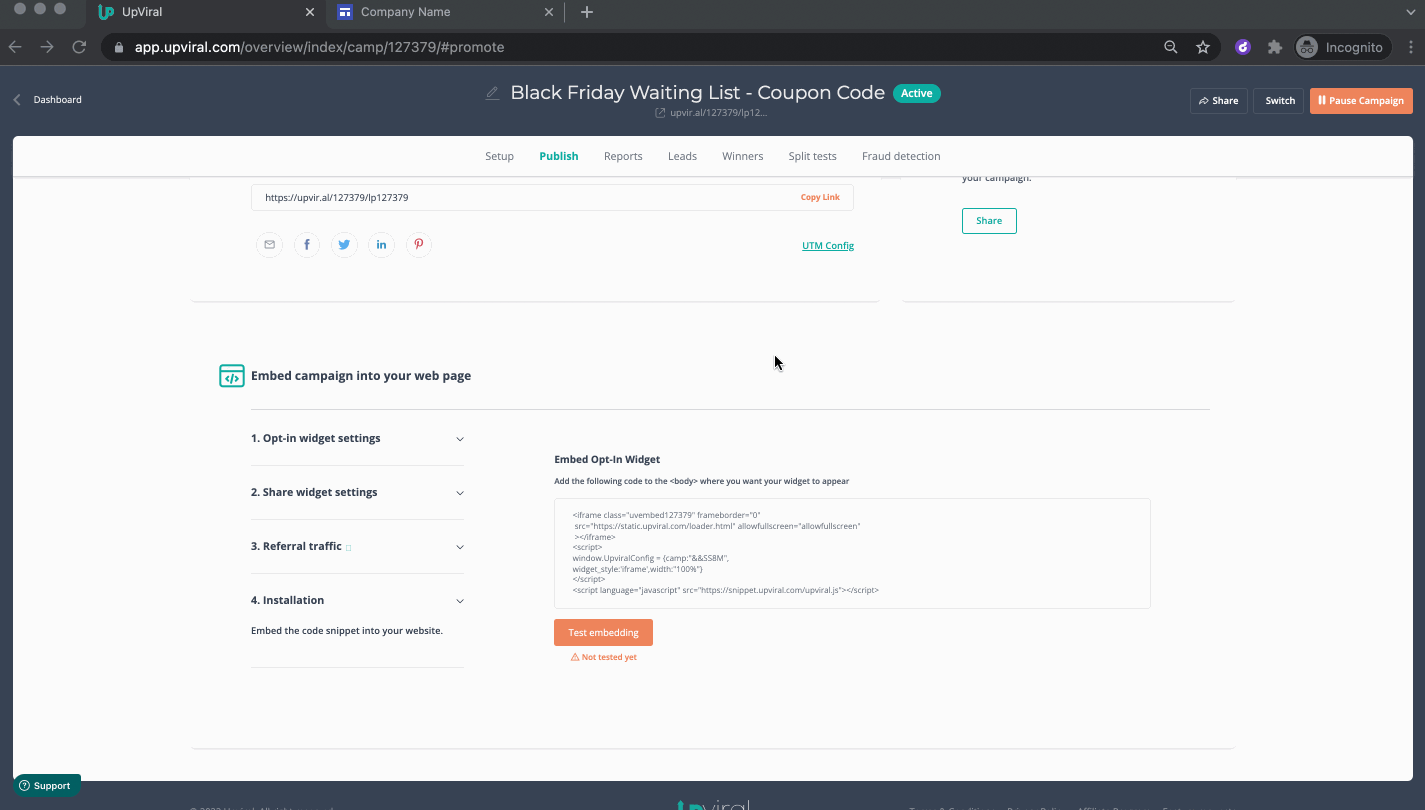
Task: Go back using Dashboard arrow icon
Action: [x=17, y=100]
